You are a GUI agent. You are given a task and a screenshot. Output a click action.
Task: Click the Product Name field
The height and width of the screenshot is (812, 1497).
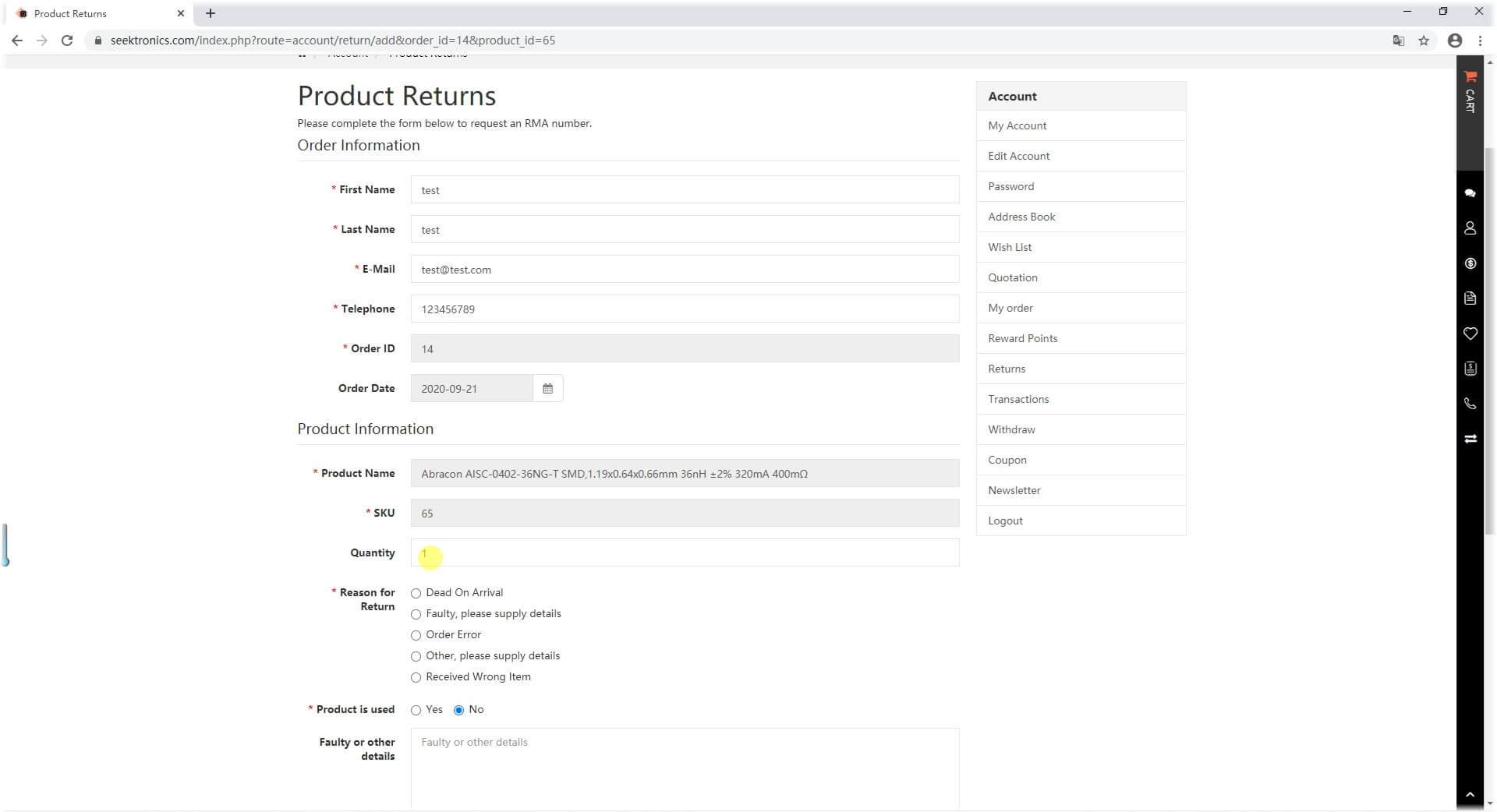[x=685, y=473]
